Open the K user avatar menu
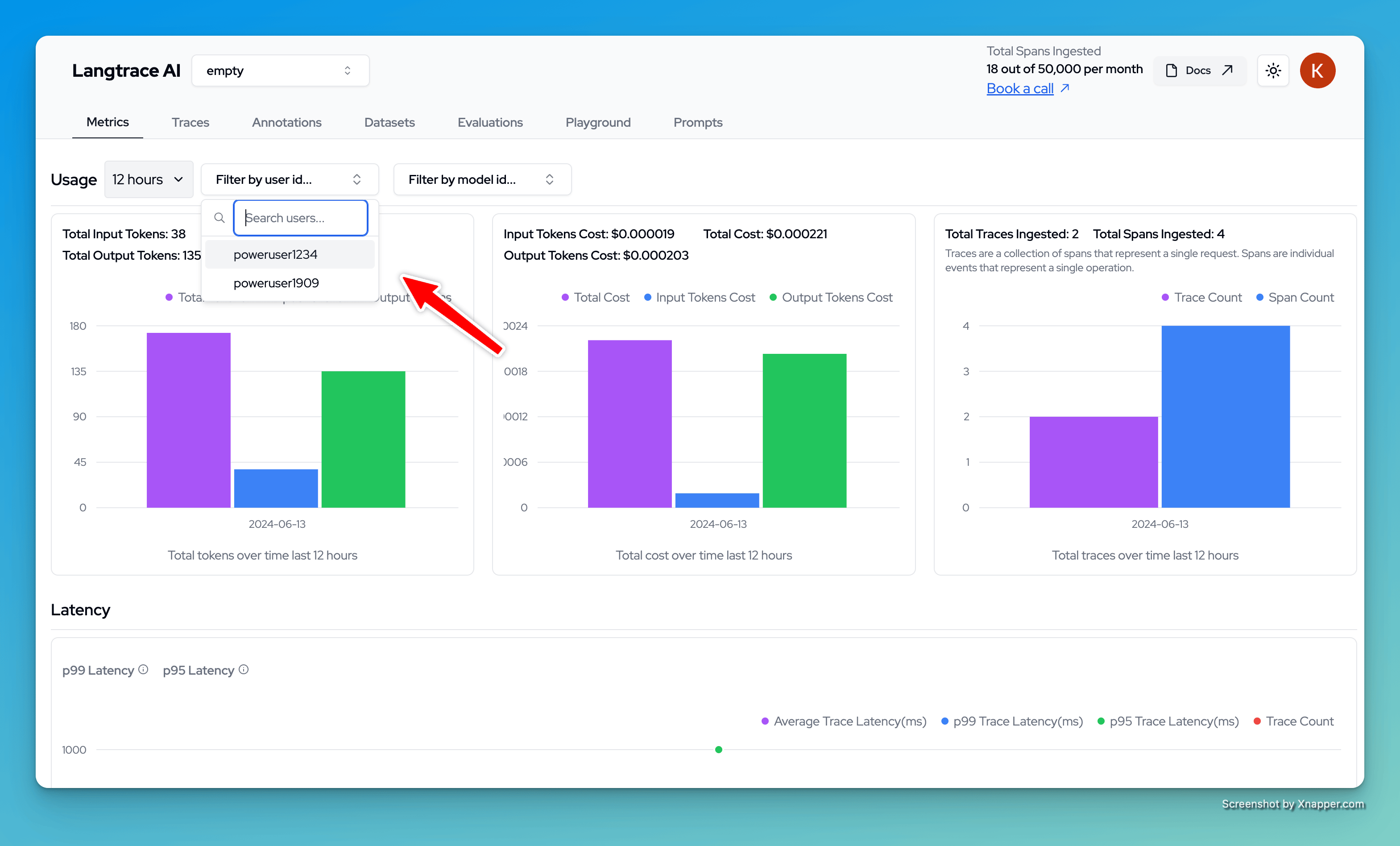1400x846 pixels. 1317,70
